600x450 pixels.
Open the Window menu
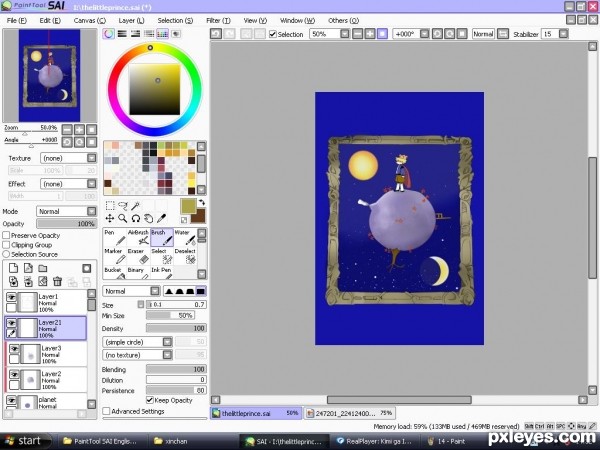click(x=297, y=21)
